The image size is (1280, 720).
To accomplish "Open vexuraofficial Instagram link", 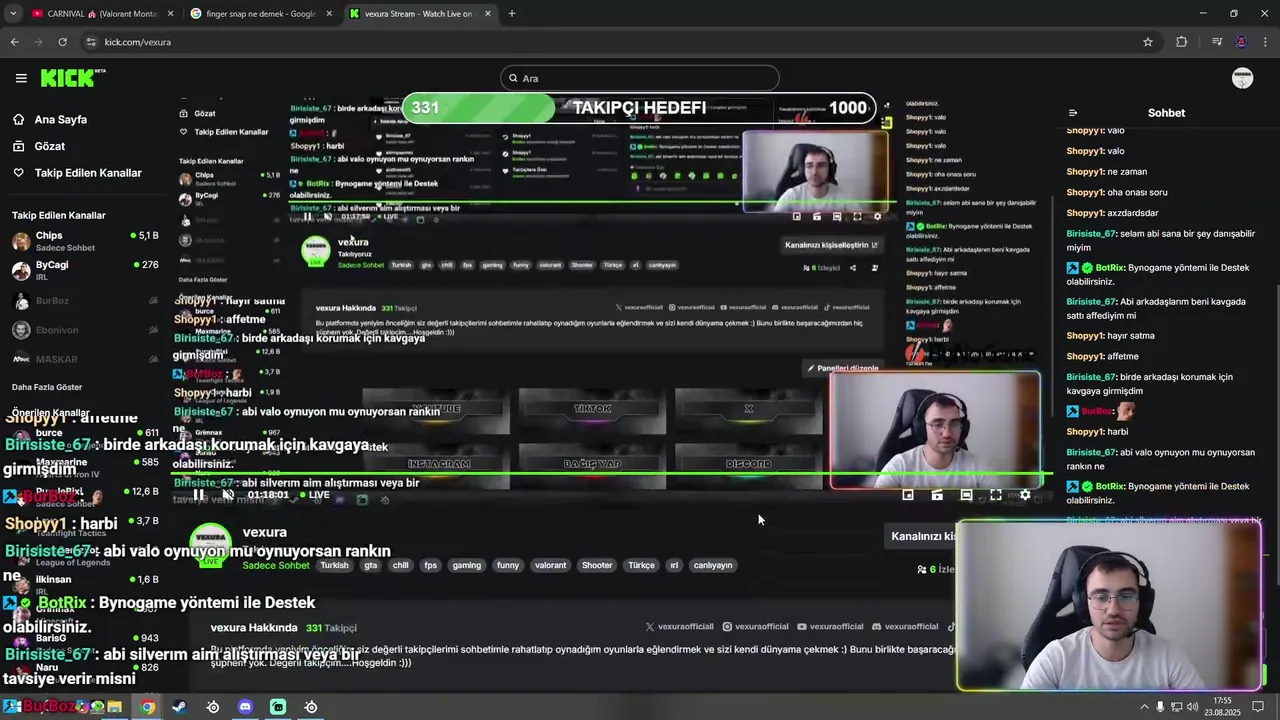I will 755,627.
